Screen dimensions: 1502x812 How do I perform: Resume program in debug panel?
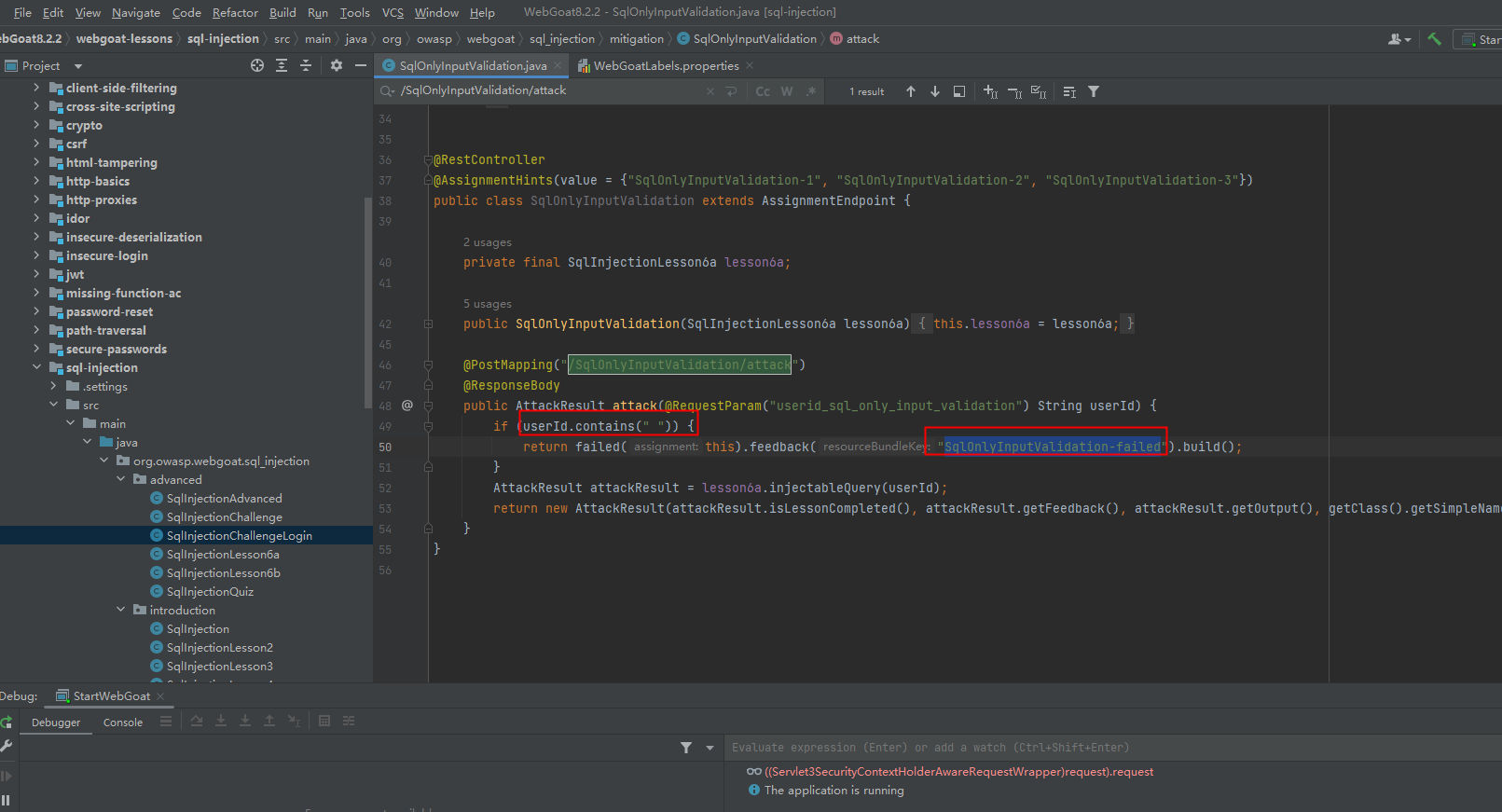click(x=7, y=776)
